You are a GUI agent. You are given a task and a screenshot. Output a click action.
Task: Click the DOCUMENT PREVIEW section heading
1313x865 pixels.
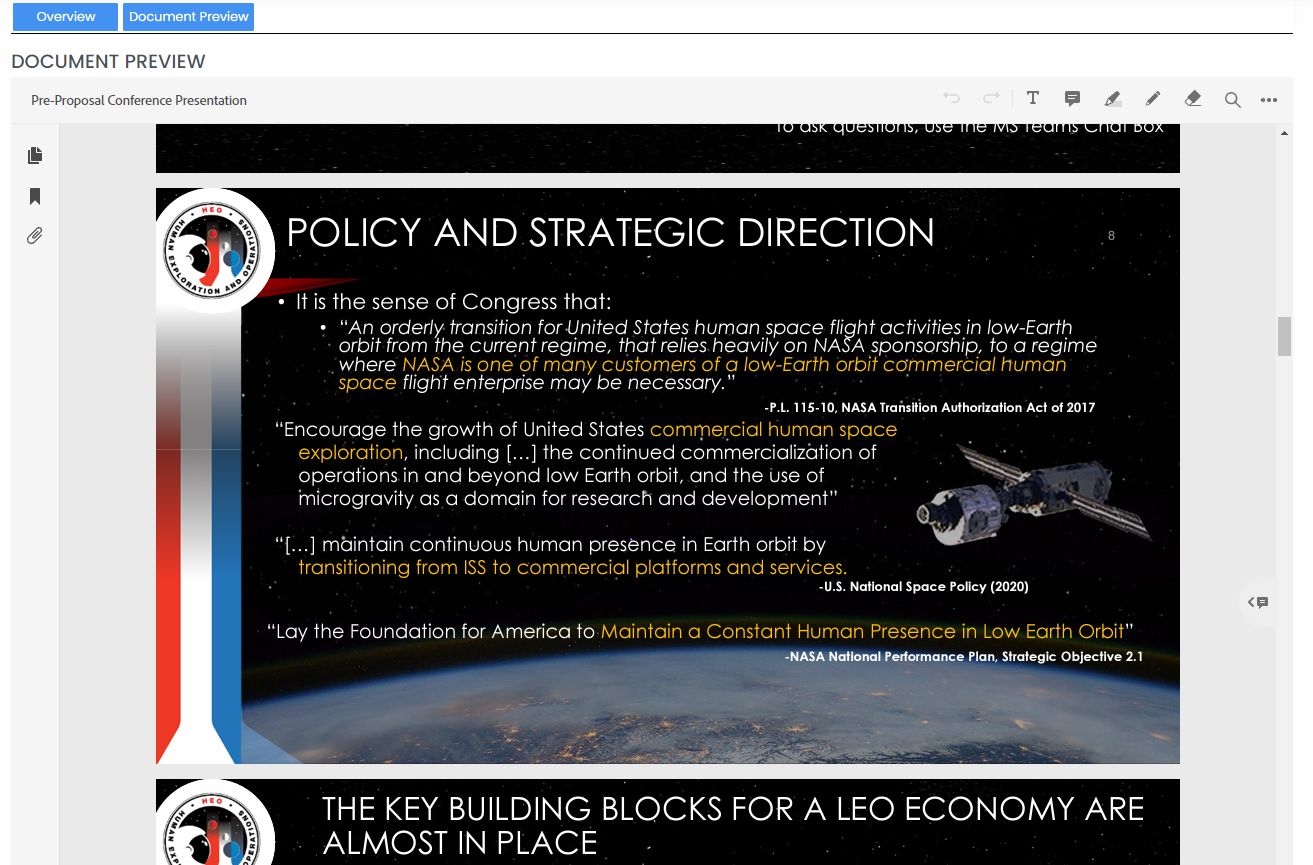[108, 61]
